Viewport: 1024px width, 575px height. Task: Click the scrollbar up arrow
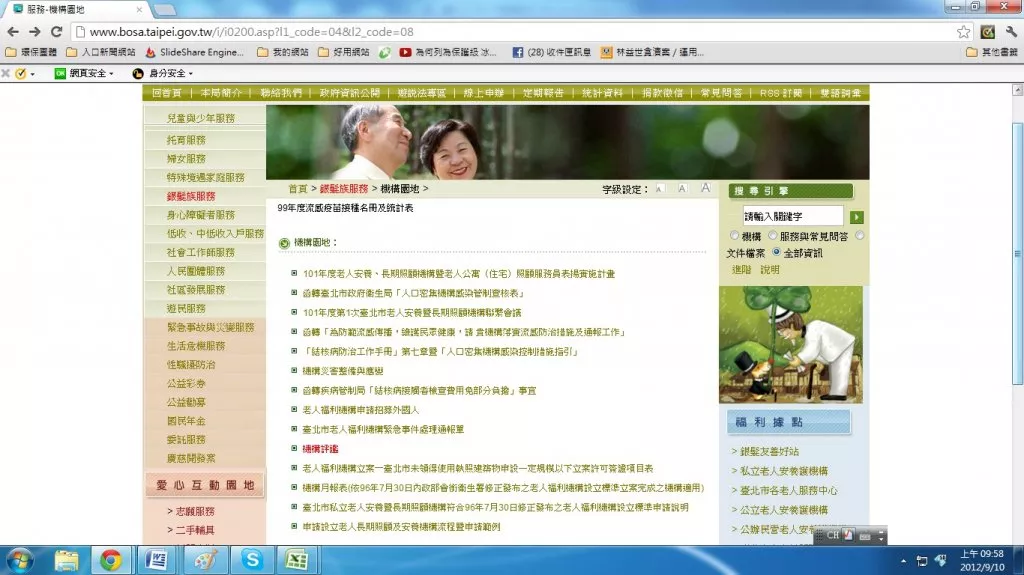coord(1017,90)
